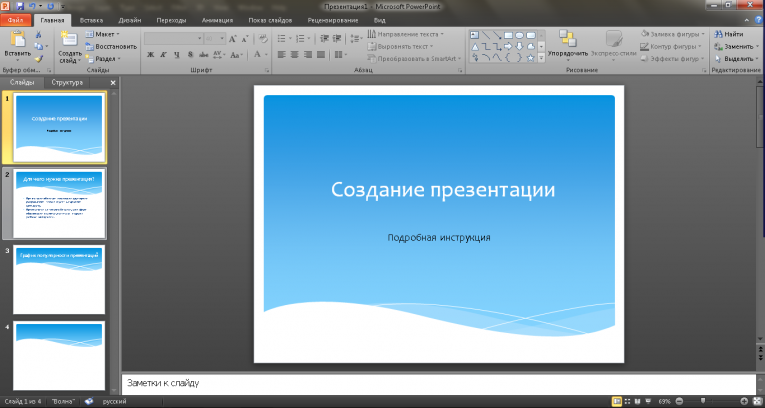
Task: Select the Format Painter brush icon
Action: [39, 59]
